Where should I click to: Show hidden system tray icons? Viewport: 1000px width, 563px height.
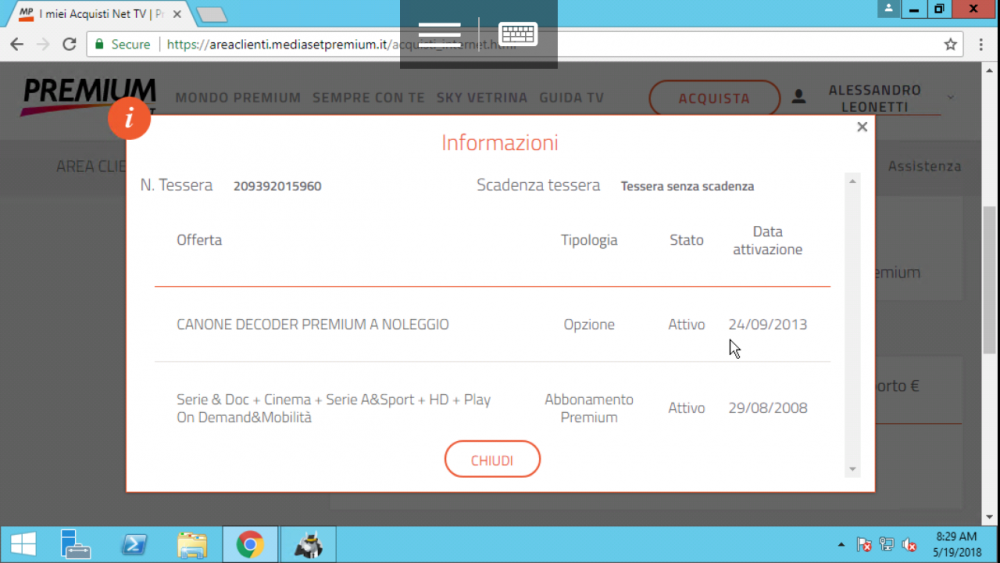[840, 545]
